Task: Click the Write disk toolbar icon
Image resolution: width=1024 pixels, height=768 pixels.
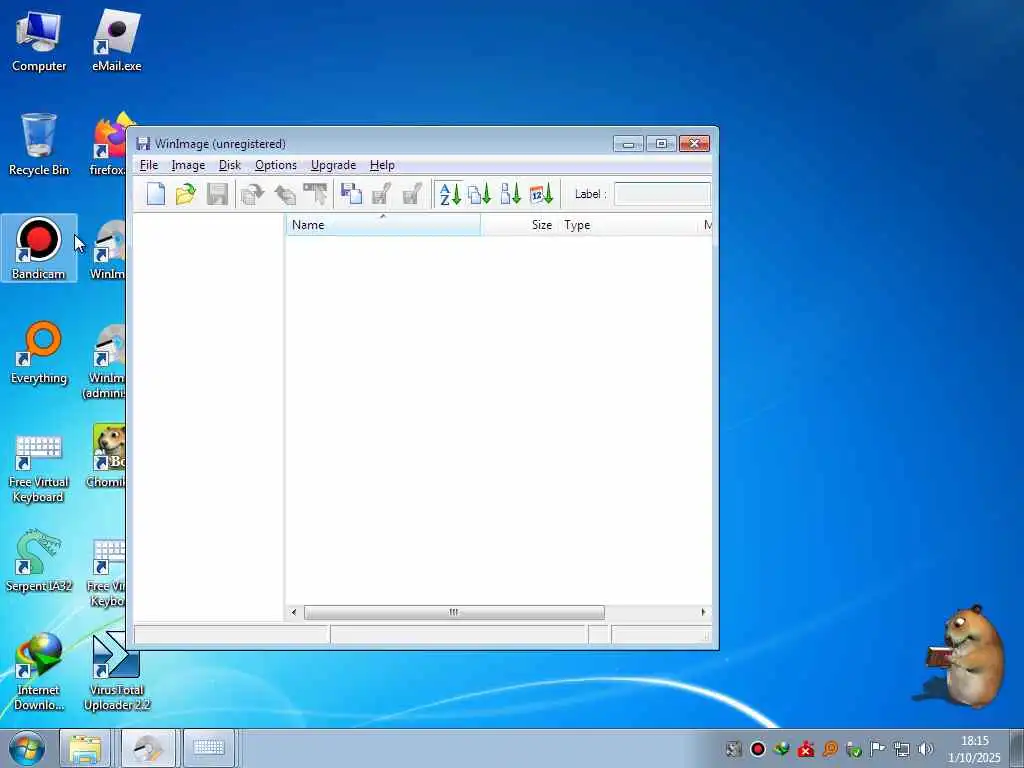Action: pyautogui.click(x=284, y=194)
